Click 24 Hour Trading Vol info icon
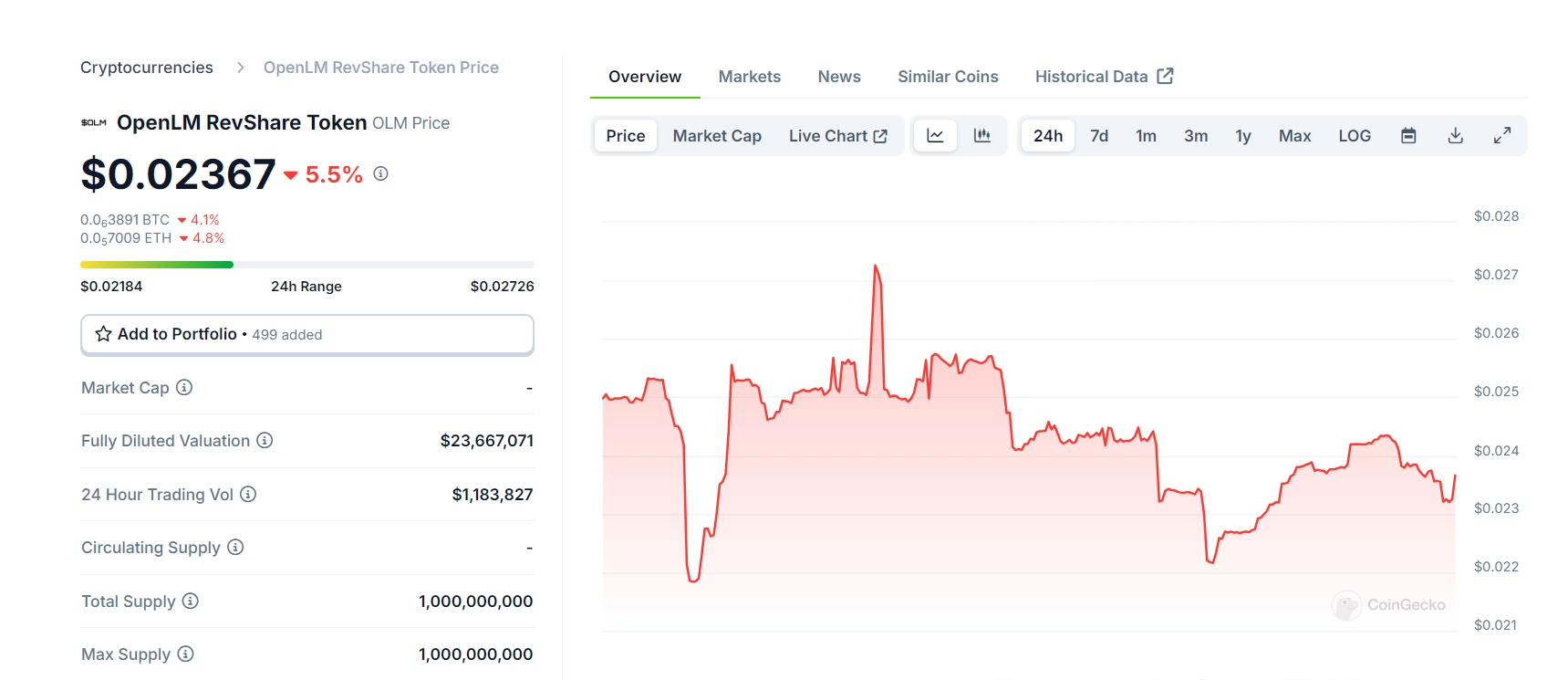 coord(248,494)
